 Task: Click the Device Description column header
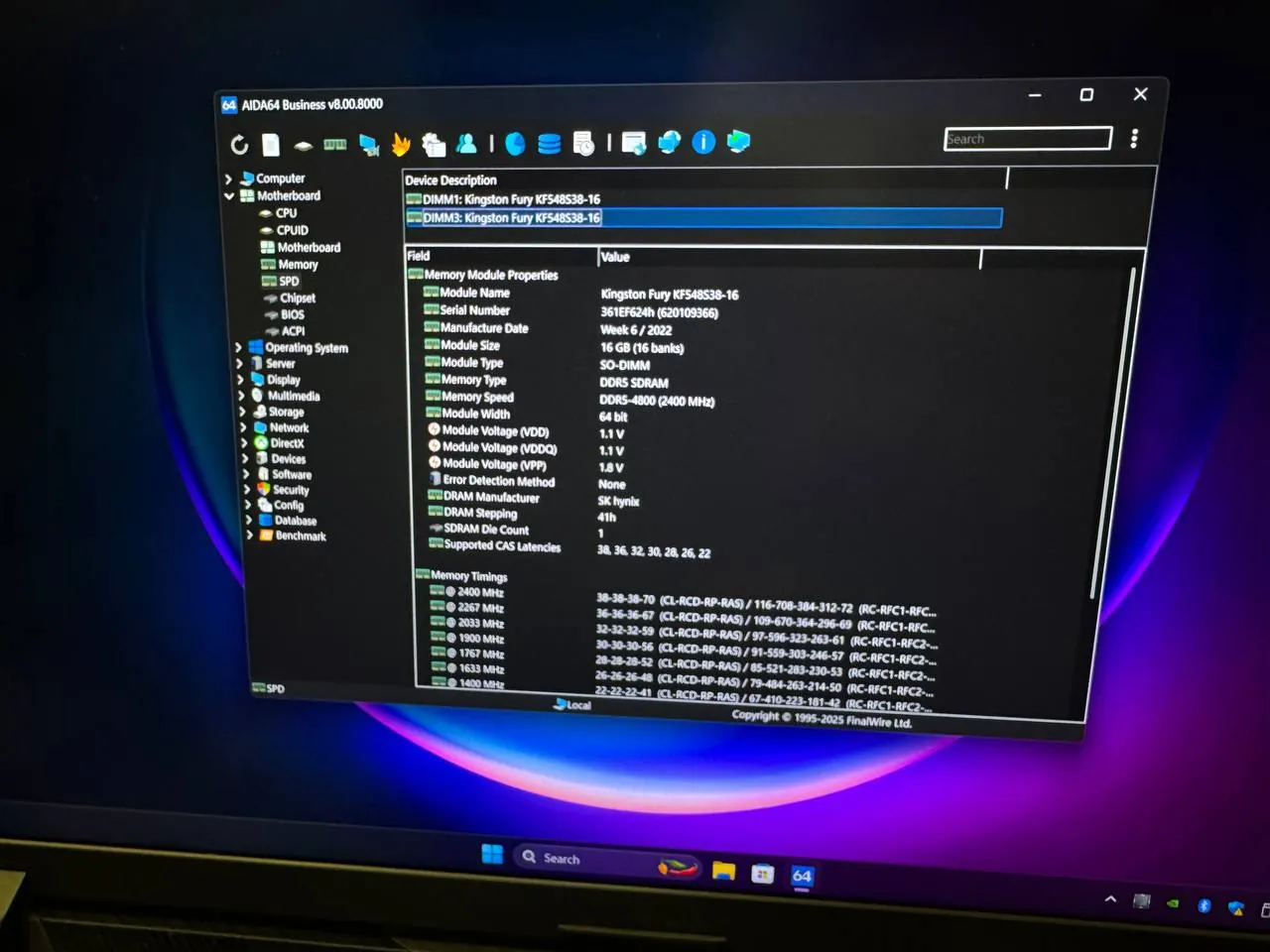click(704, 179)
